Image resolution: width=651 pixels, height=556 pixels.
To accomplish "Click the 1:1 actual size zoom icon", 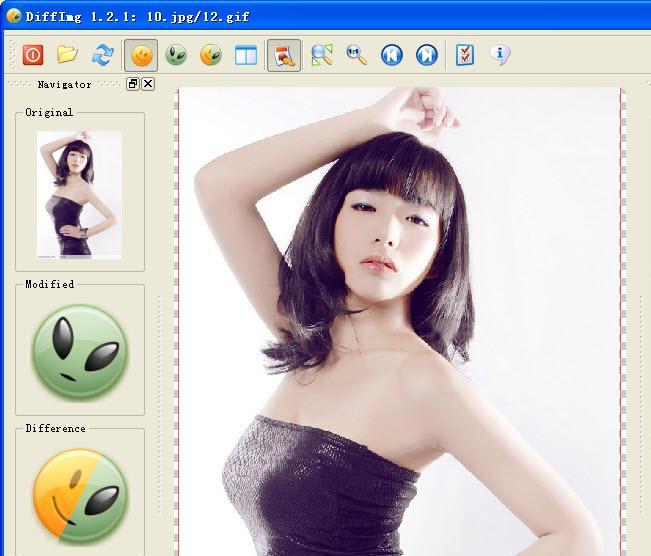I will pos(356,55).
